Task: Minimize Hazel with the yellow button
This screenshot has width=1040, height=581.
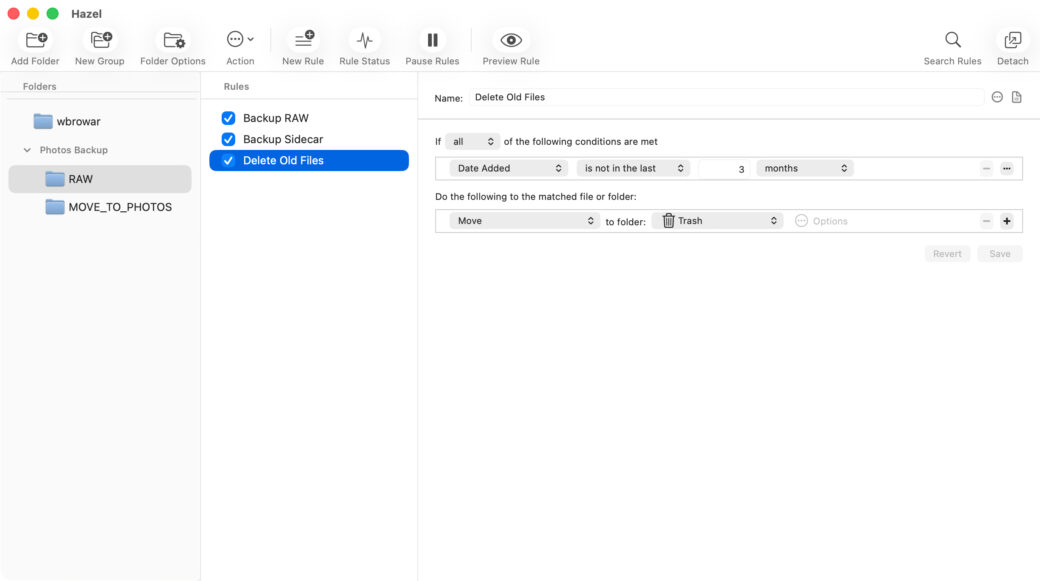Action: 32,13
